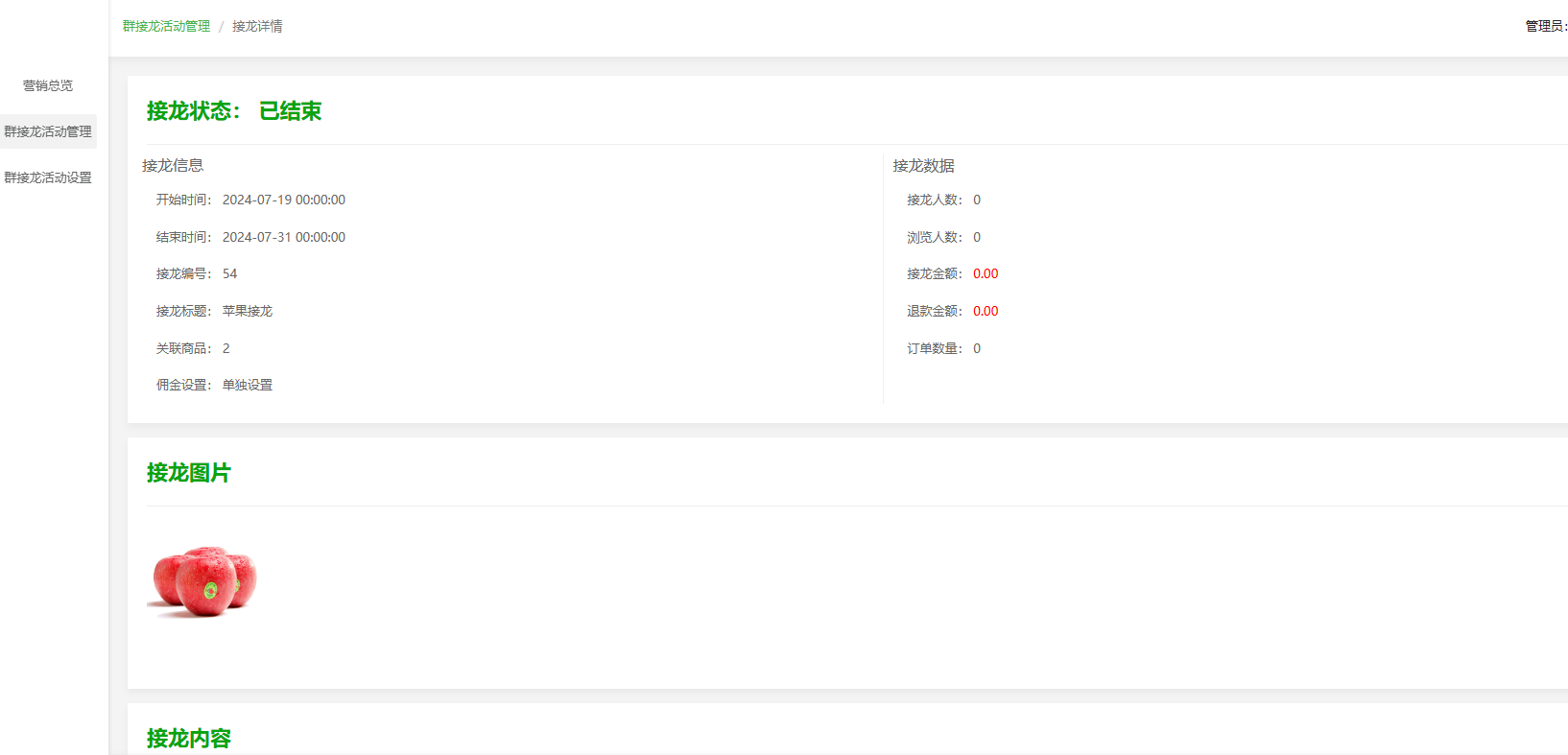Screen dimensions: 1568x755
Task: Select 群接龙活动管理 in the left sidebar
Action: (x=48, y=131)
